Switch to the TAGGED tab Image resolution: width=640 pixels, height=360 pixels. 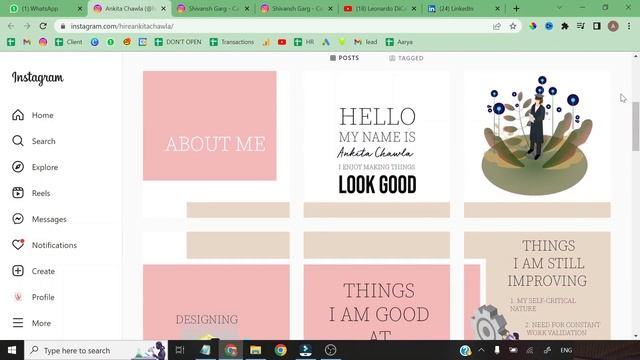coord(406,58)
